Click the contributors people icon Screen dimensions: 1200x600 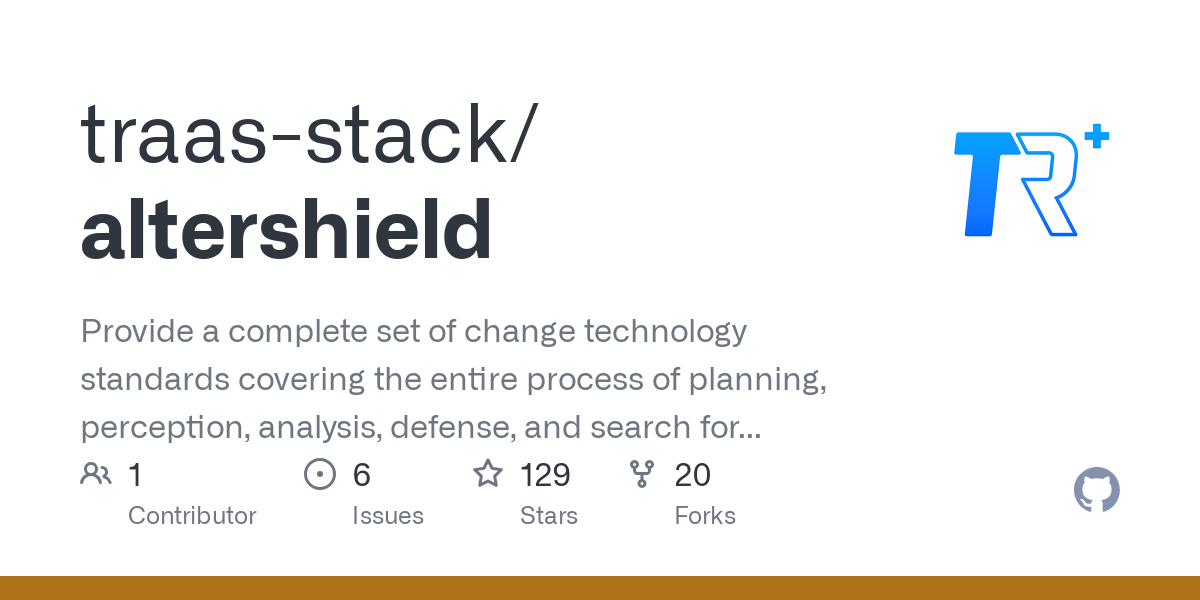coord(96,474)
